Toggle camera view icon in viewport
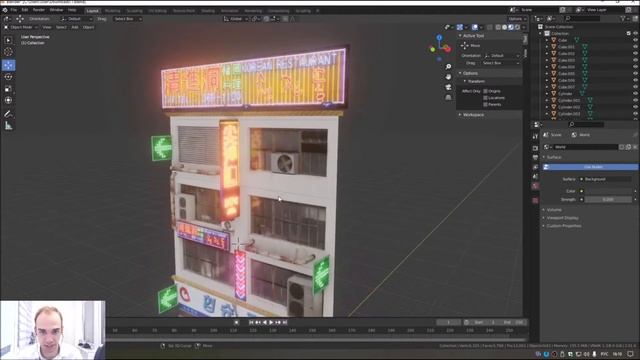The width and height of the screenshot is (640, 360). coord(448,87)
